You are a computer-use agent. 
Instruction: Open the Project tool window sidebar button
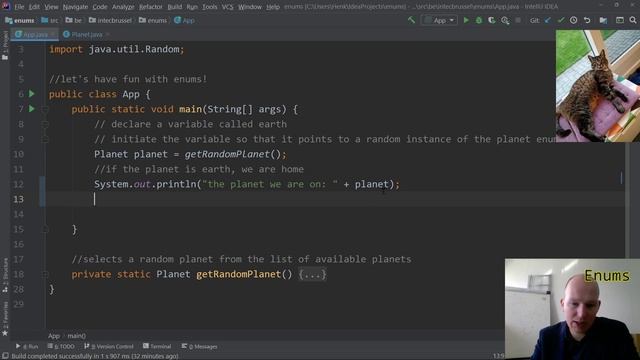[5, 46]
